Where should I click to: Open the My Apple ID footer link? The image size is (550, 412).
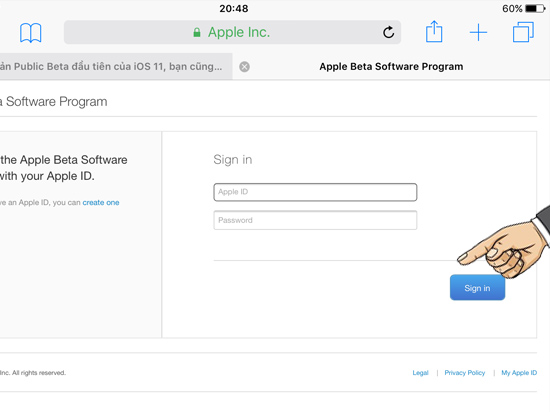(x=519, y=373)
